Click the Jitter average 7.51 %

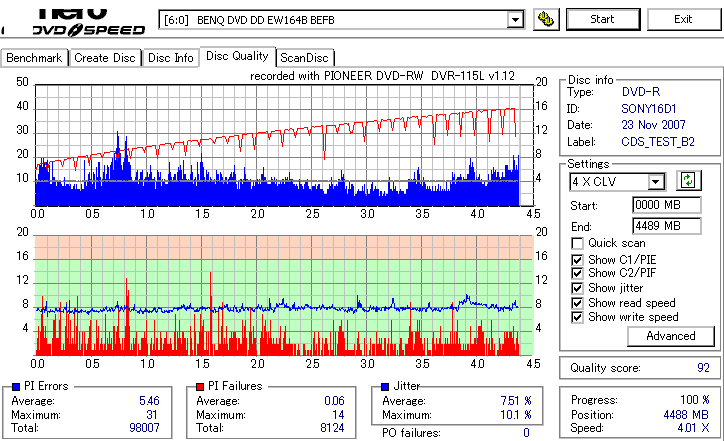click(516, 401)
